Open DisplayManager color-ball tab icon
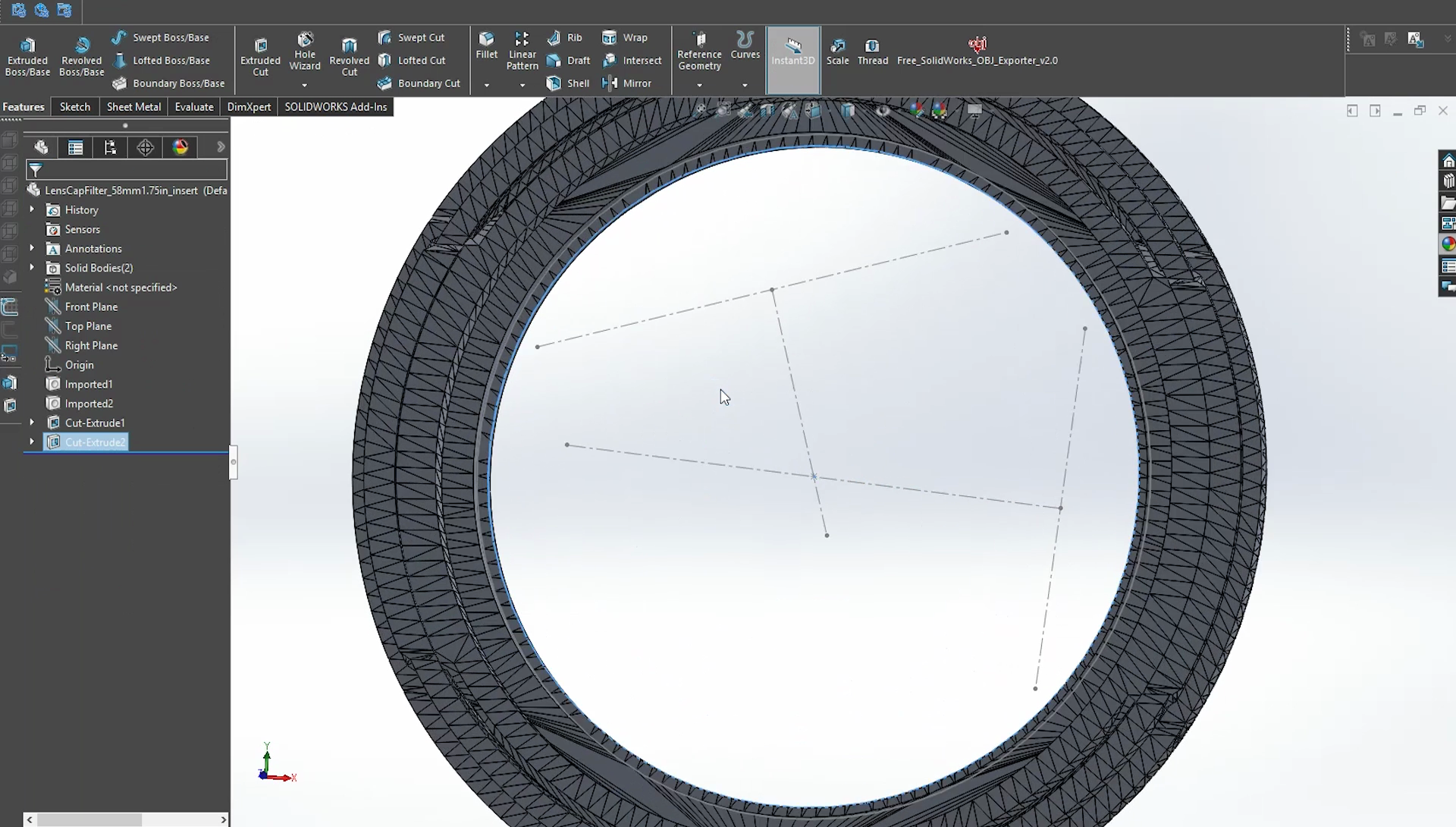The height and width of the screenshot is (827, 1456). click(180, 147)
